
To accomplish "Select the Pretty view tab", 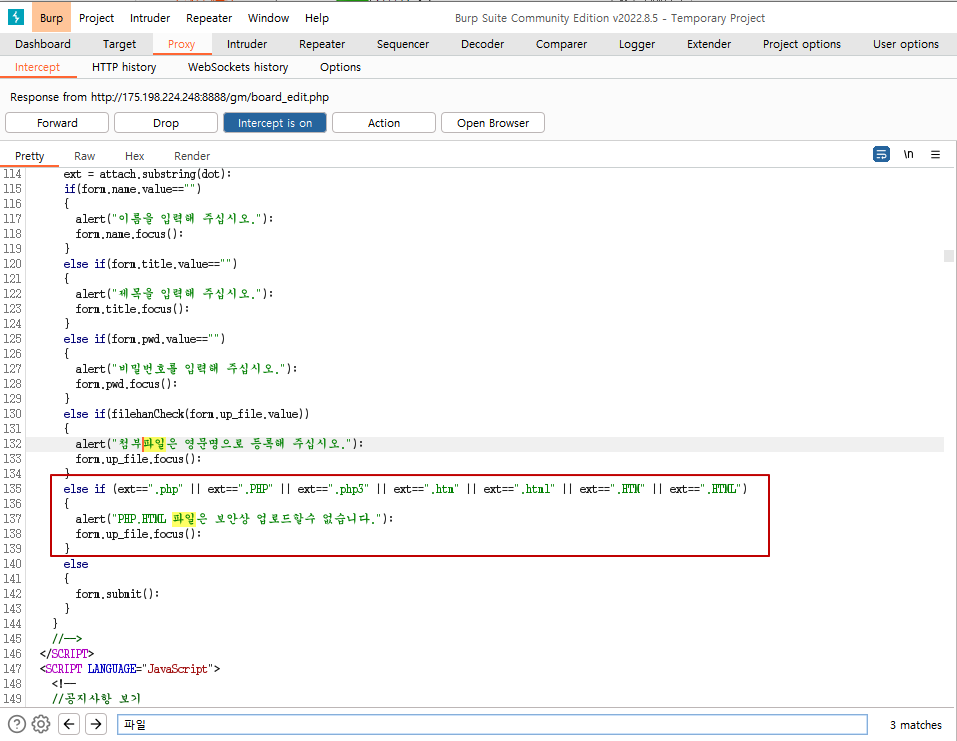I will 29,156.
